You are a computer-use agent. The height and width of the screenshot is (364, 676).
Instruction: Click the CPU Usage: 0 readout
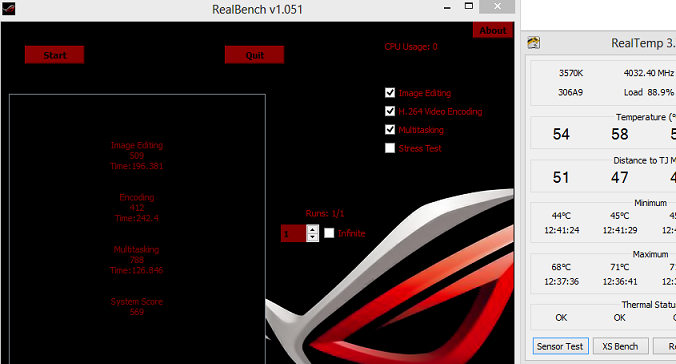coord(411,47)
